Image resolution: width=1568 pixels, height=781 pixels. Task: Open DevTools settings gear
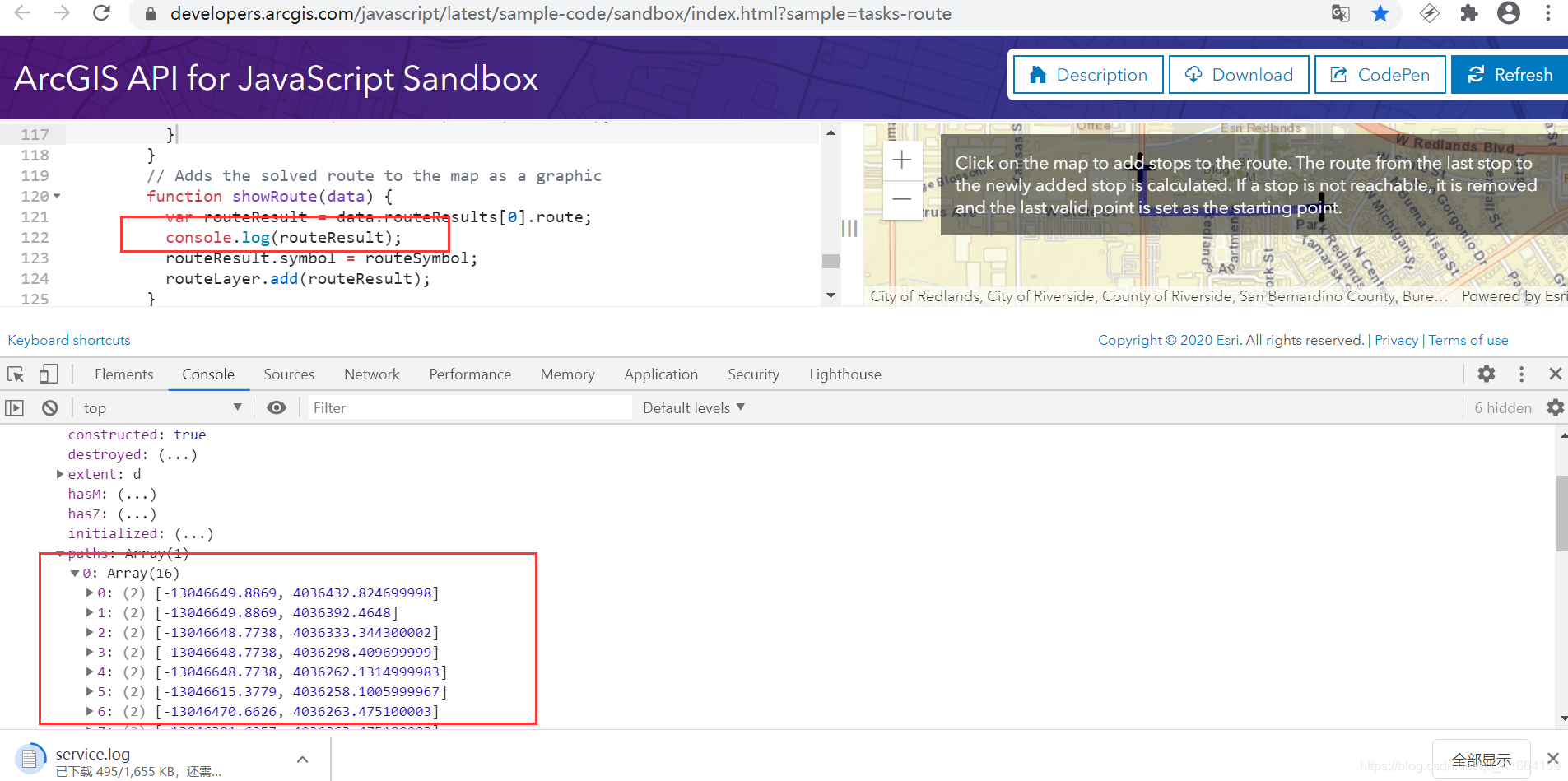tap(1487, 374)
